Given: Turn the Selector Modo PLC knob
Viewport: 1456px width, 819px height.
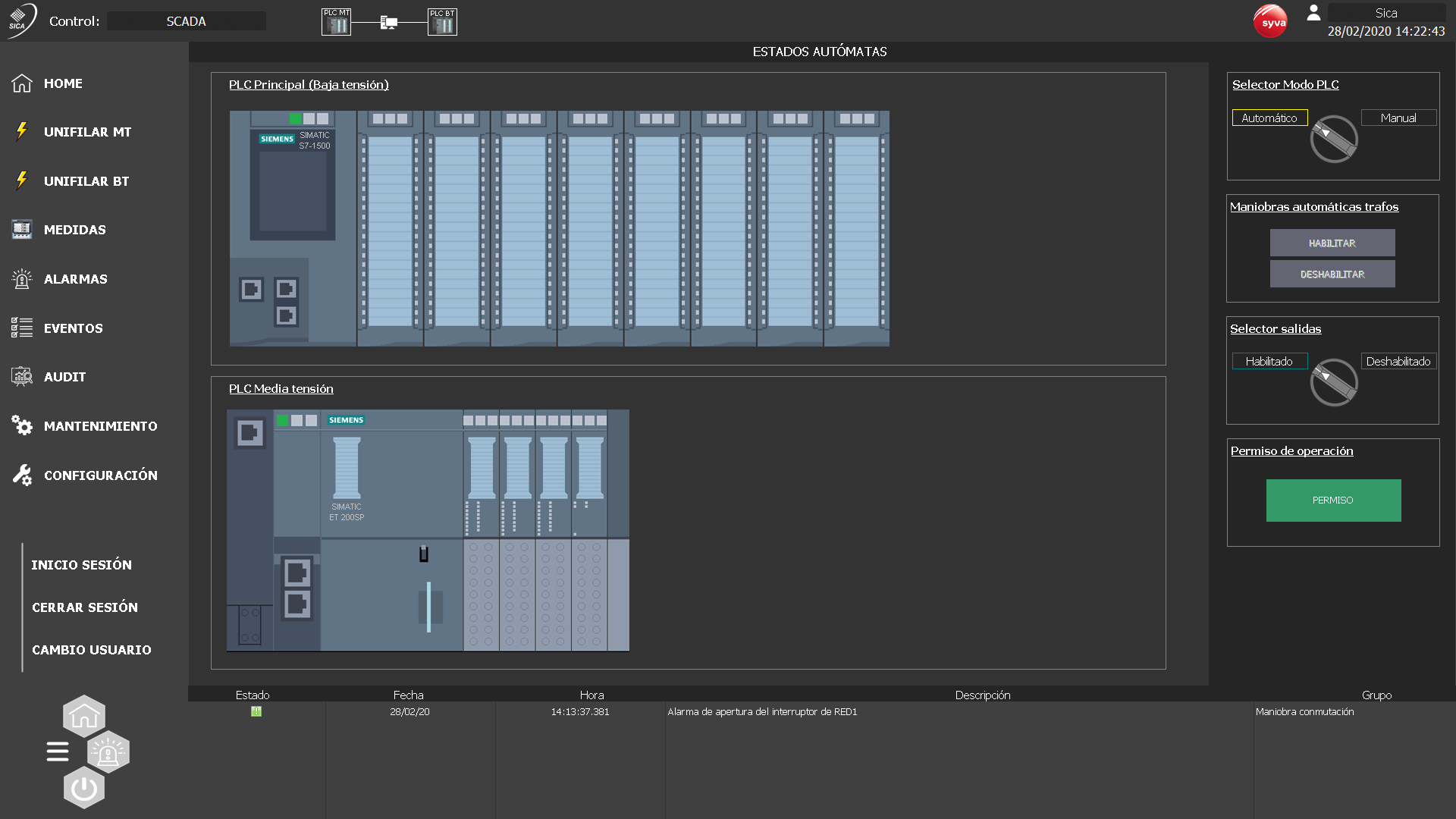Looking at the screenshot, I should coord(1333,139).
